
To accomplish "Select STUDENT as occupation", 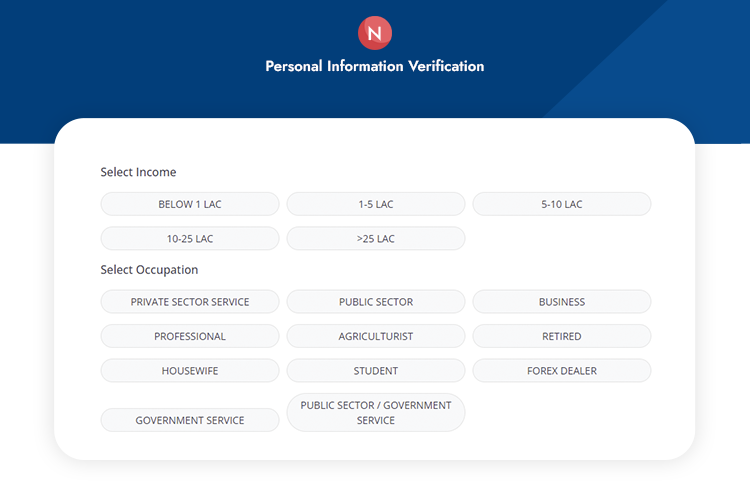I will (376, 371).
